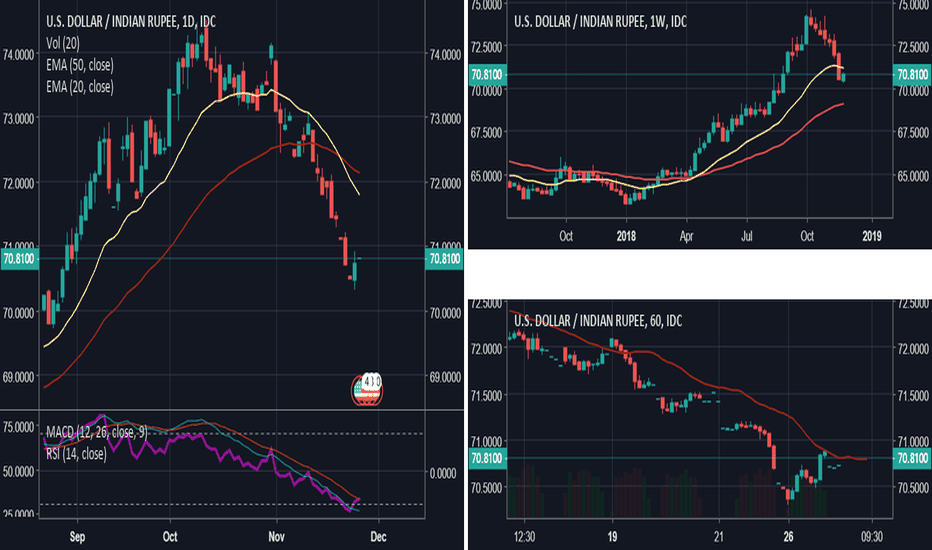Select the hourly chart title with '60, IDC'
The height and width of the screenshot is (550, 932).
pyautogui.click(x=598, y=321)
